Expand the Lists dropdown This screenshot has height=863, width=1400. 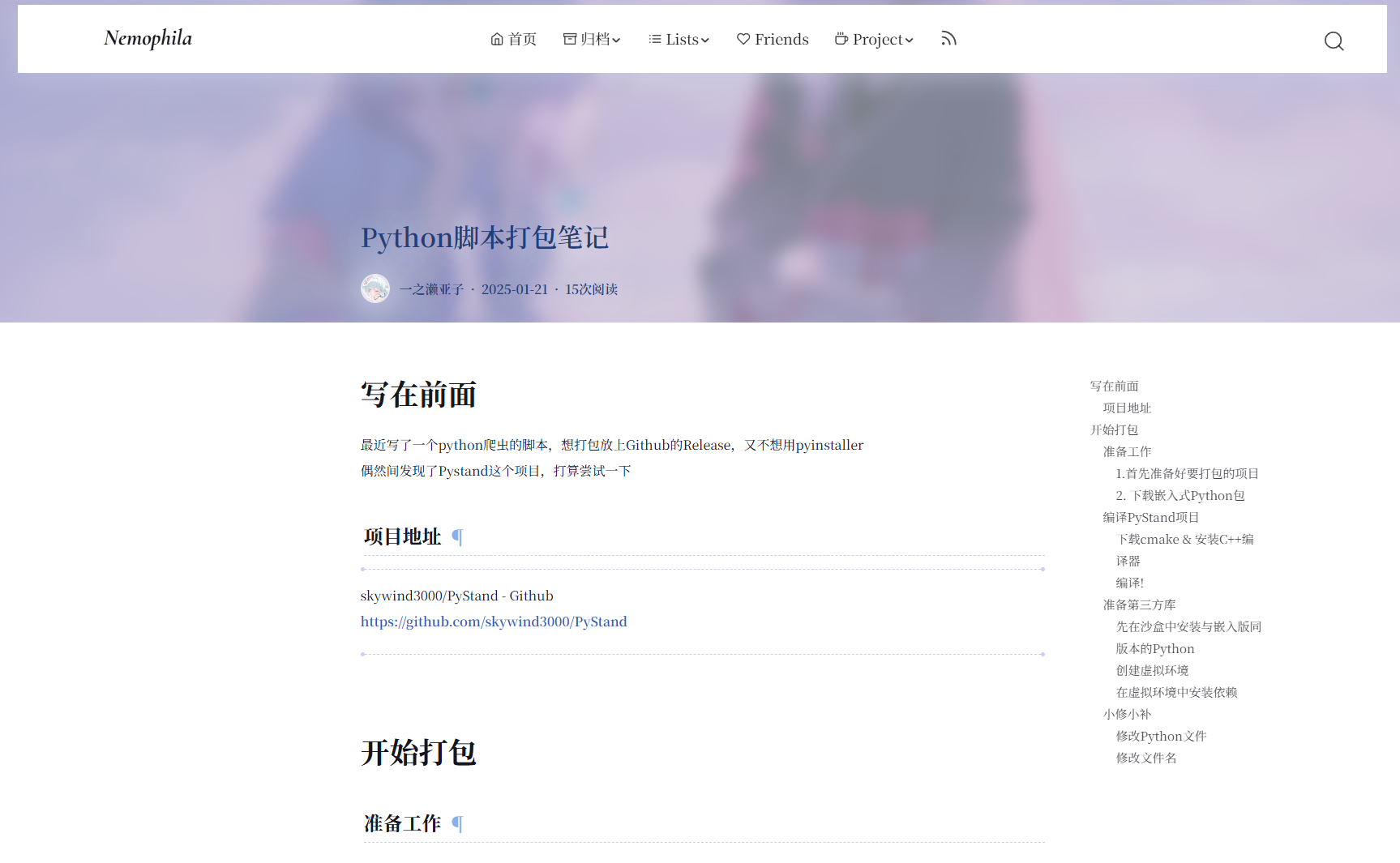[x=679, y=39]
